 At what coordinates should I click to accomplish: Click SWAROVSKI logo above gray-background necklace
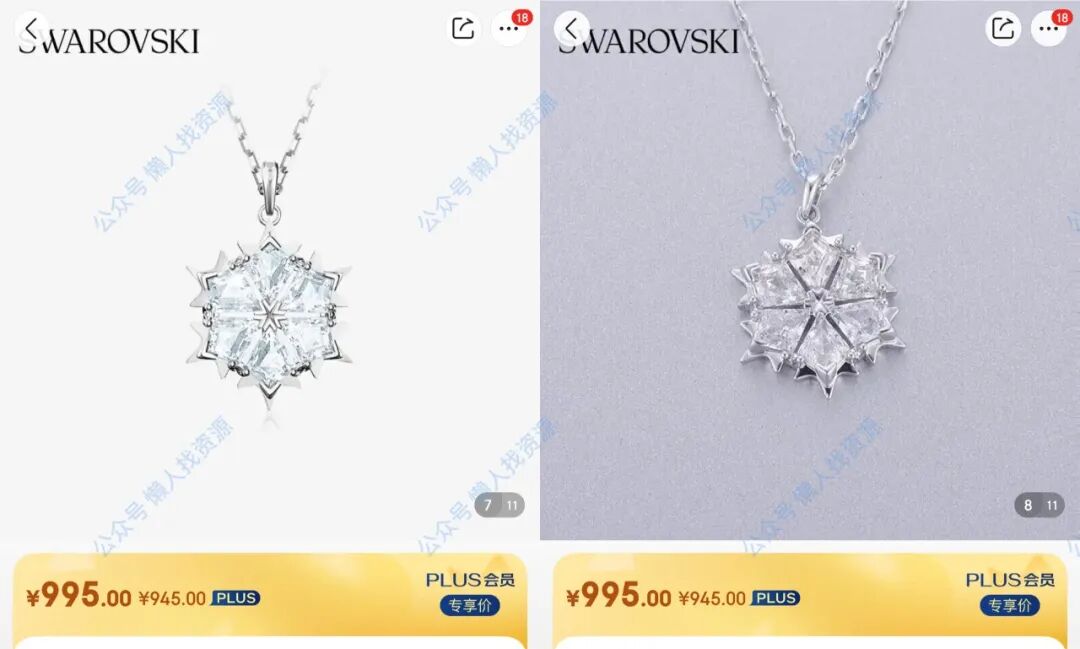(x=649, y=41)
